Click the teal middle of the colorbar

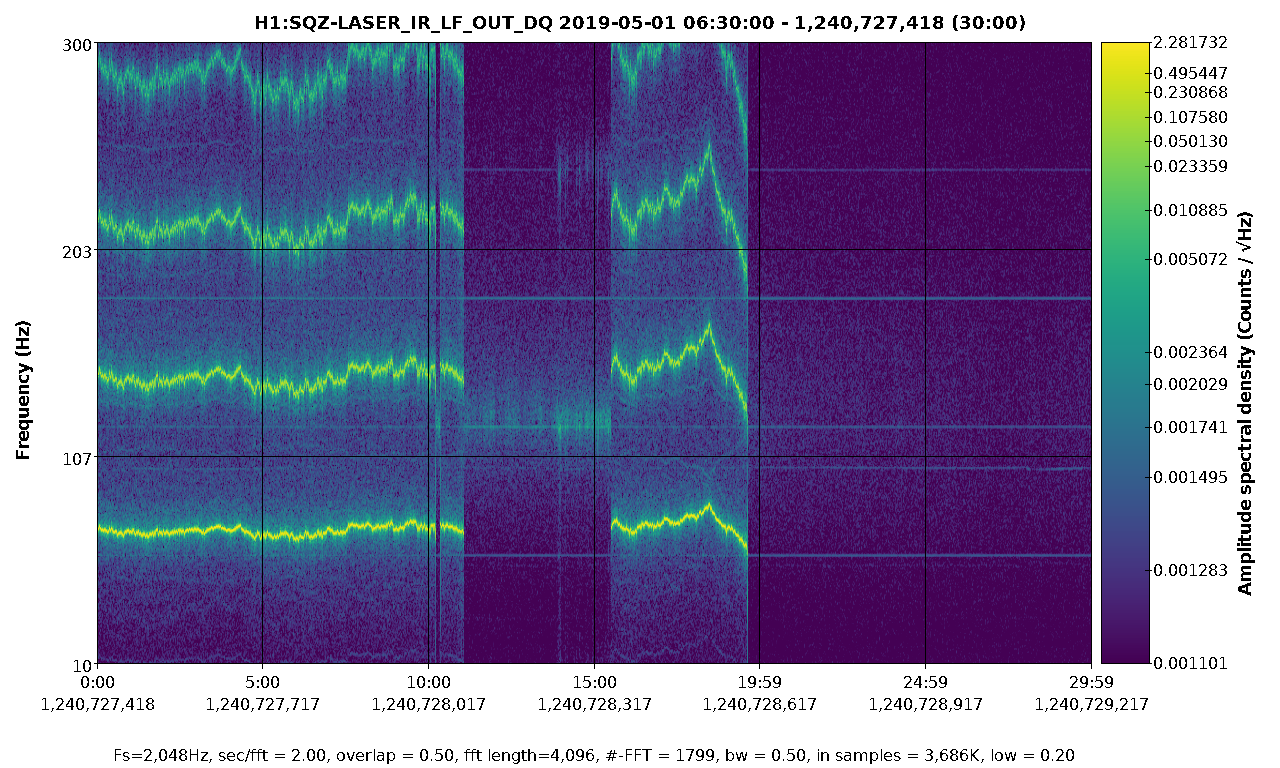coord(1125,353)
